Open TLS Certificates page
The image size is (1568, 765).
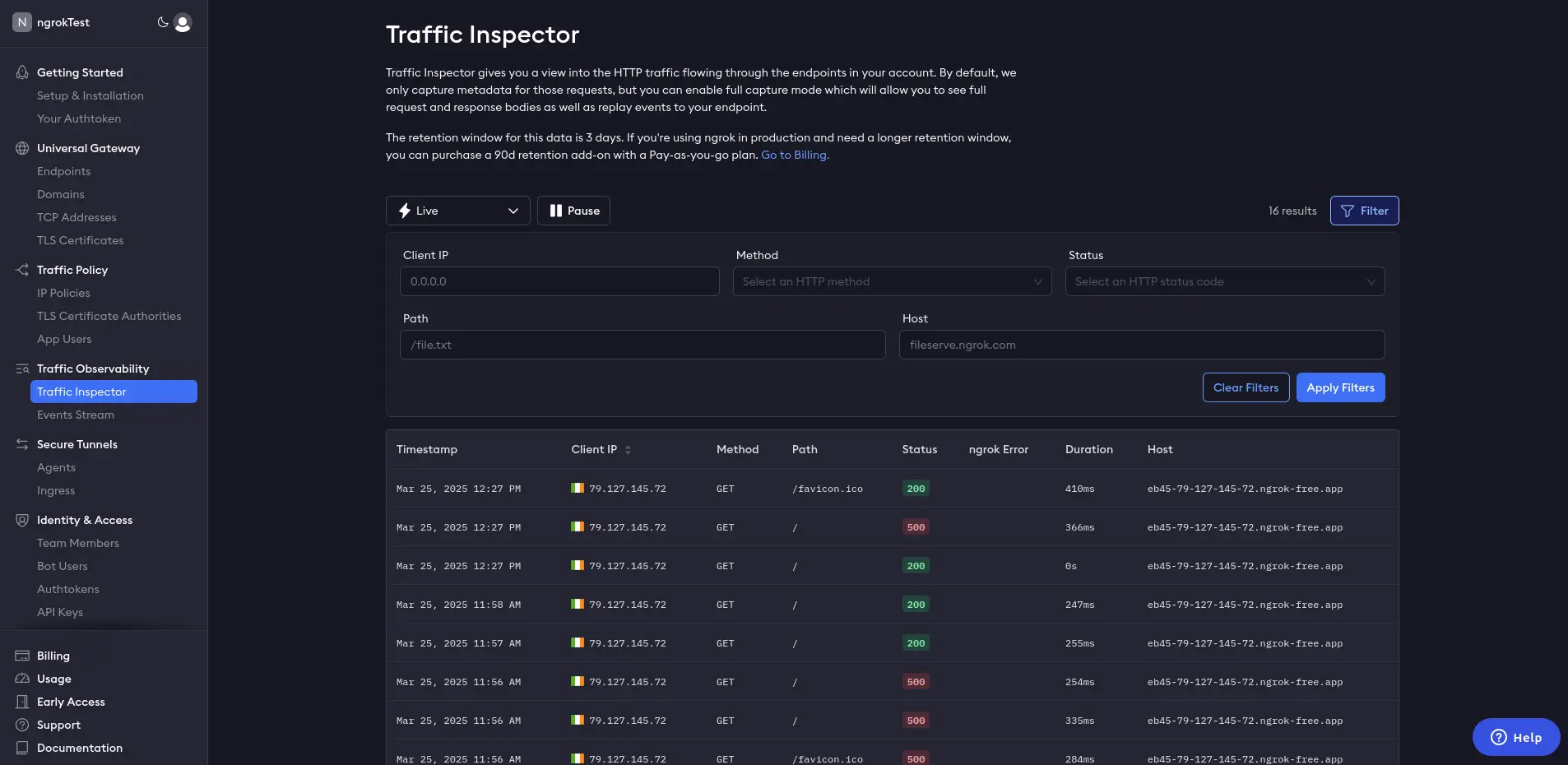point(81,240)
